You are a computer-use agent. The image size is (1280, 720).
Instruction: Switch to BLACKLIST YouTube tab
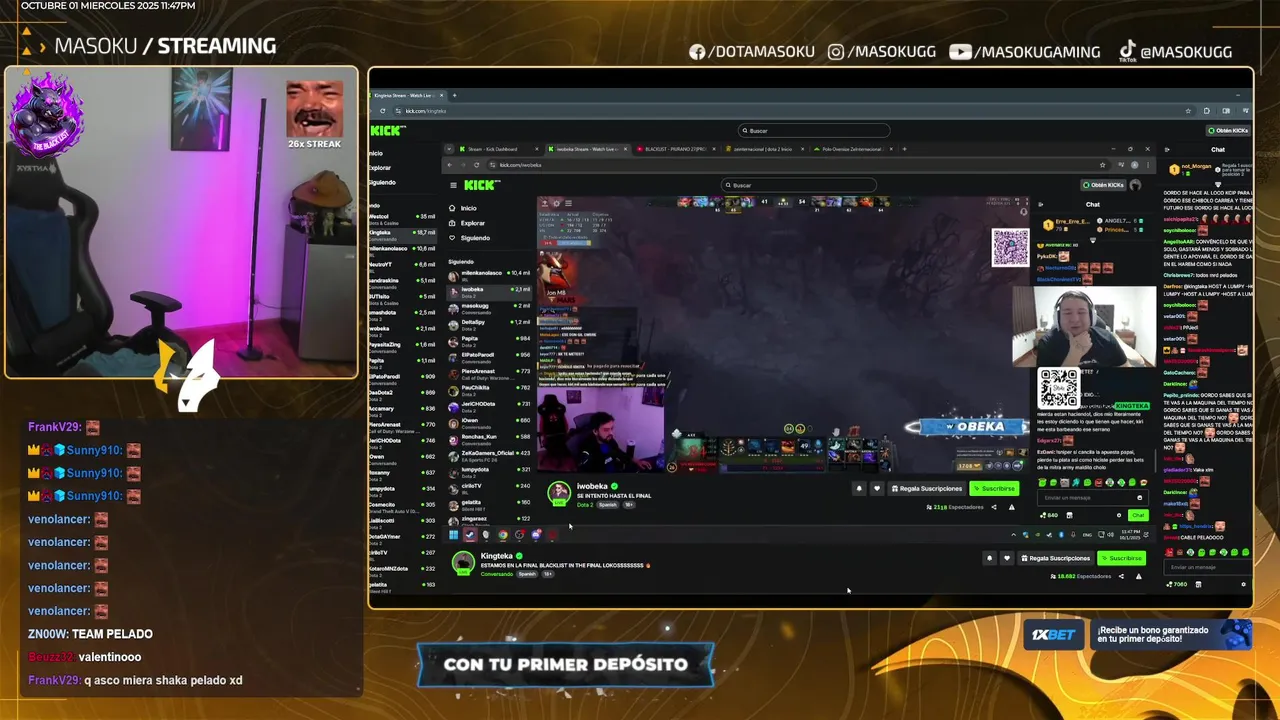coord(676,149)
